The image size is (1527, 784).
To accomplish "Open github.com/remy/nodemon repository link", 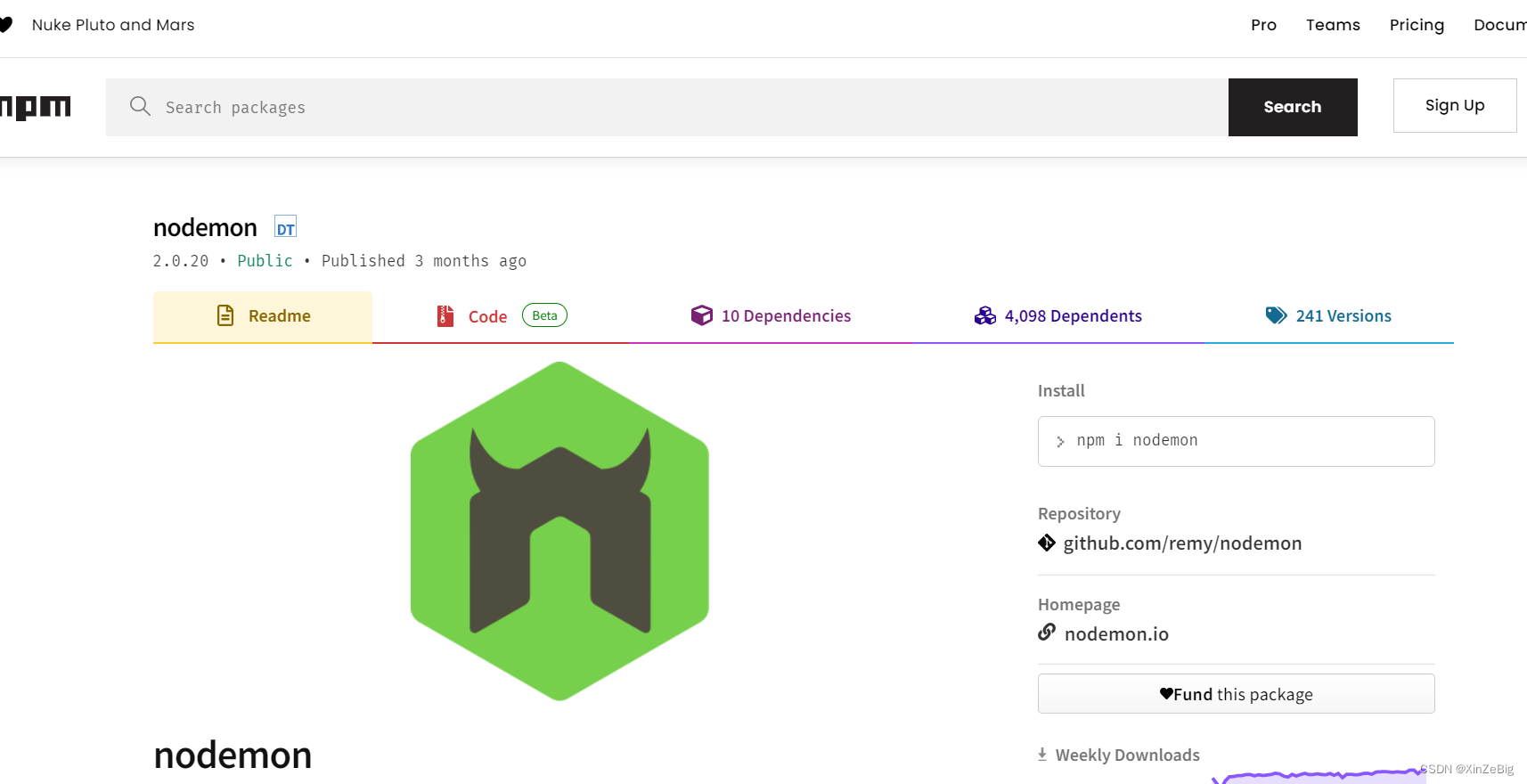I will pos(1182,543).
